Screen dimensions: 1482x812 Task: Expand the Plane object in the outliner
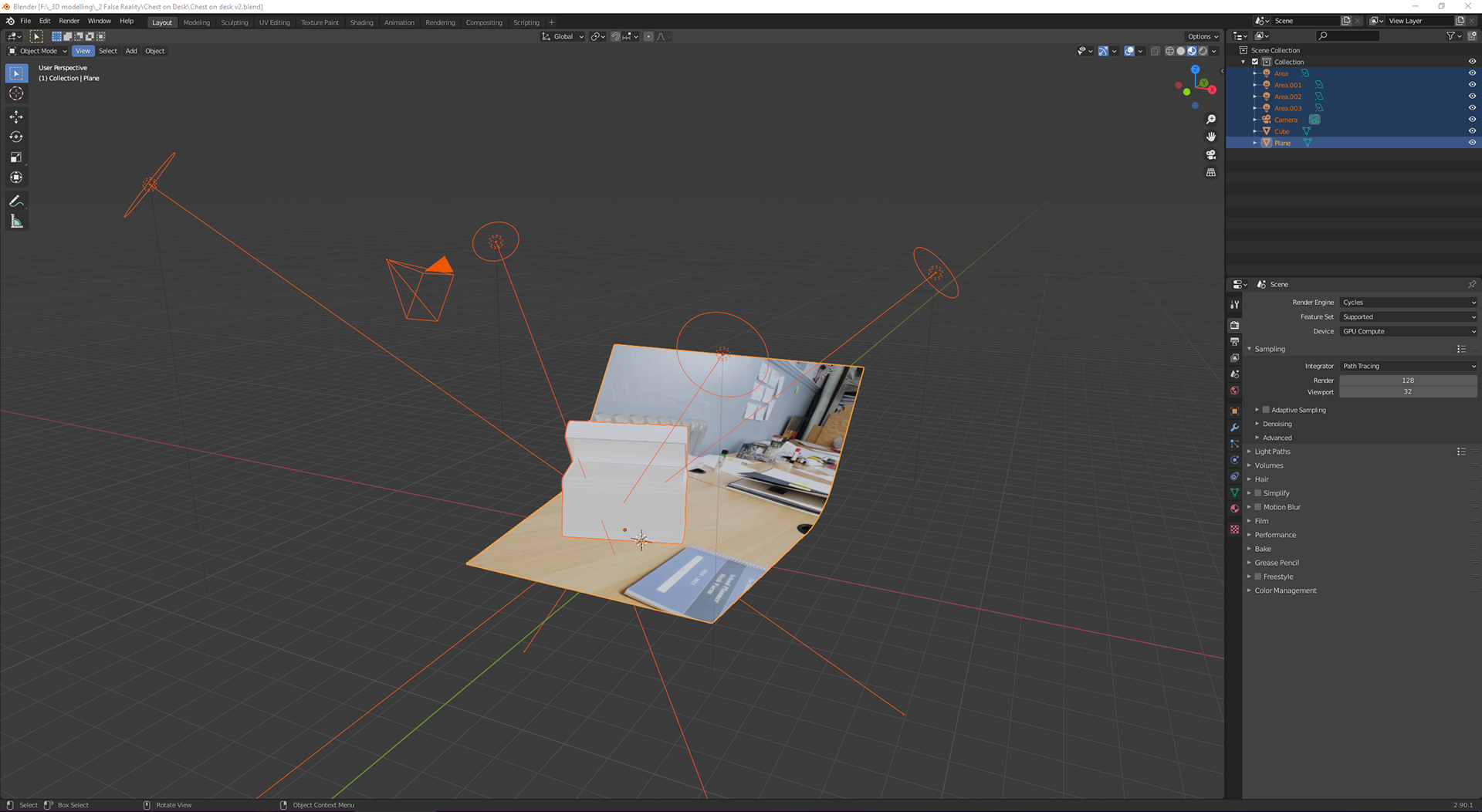(1255, 143)
